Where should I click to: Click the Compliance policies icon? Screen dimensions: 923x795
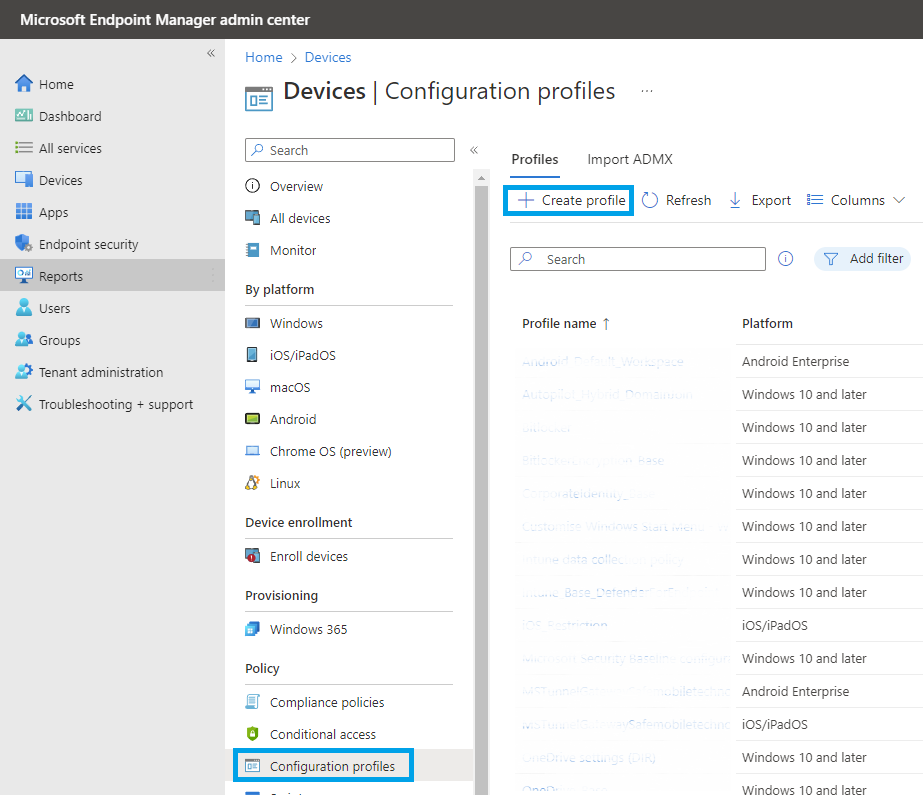[x=253, y=701]
